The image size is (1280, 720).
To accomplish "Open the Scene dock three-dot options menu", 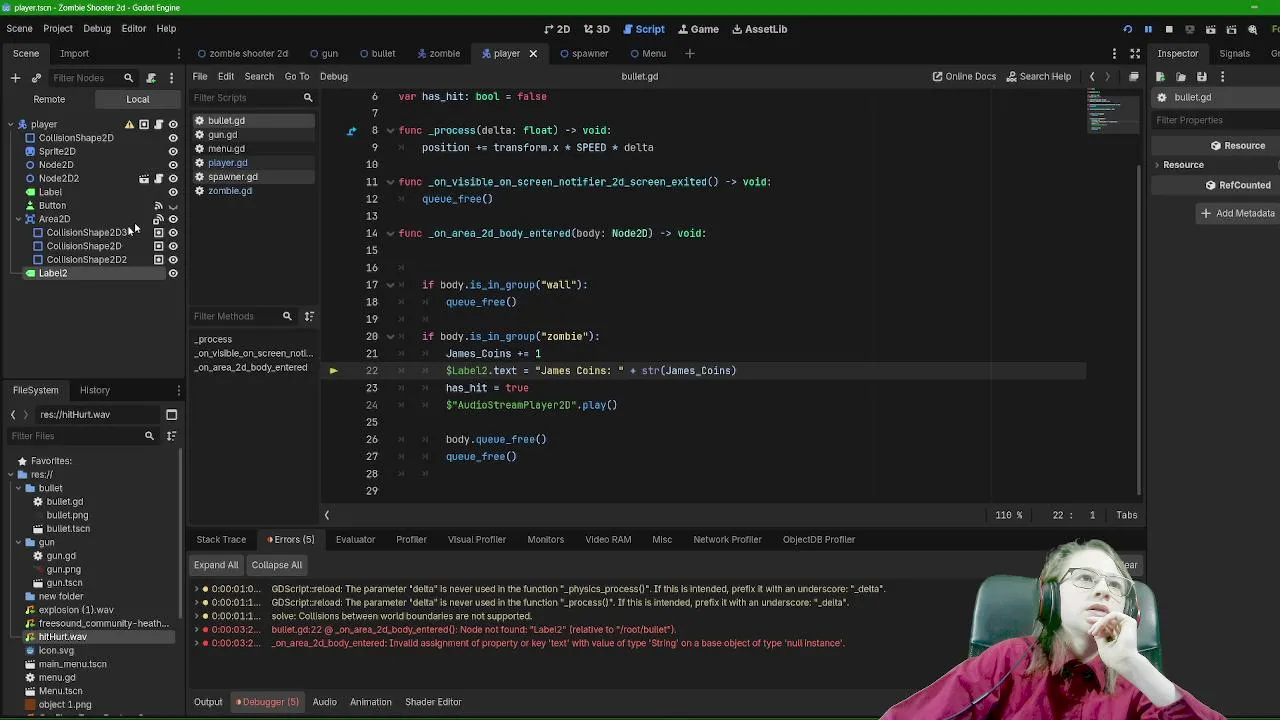I will [171, 77].
